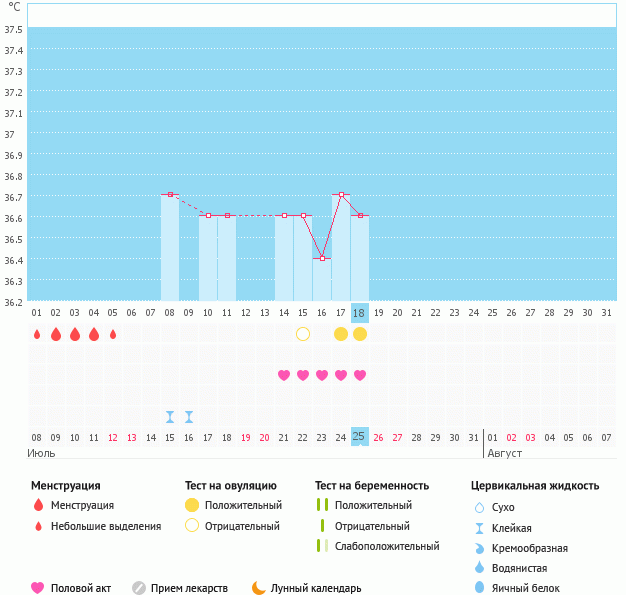Click the Август month label
Viewport: 626px width, 595px height.
(x=504, y=453)
